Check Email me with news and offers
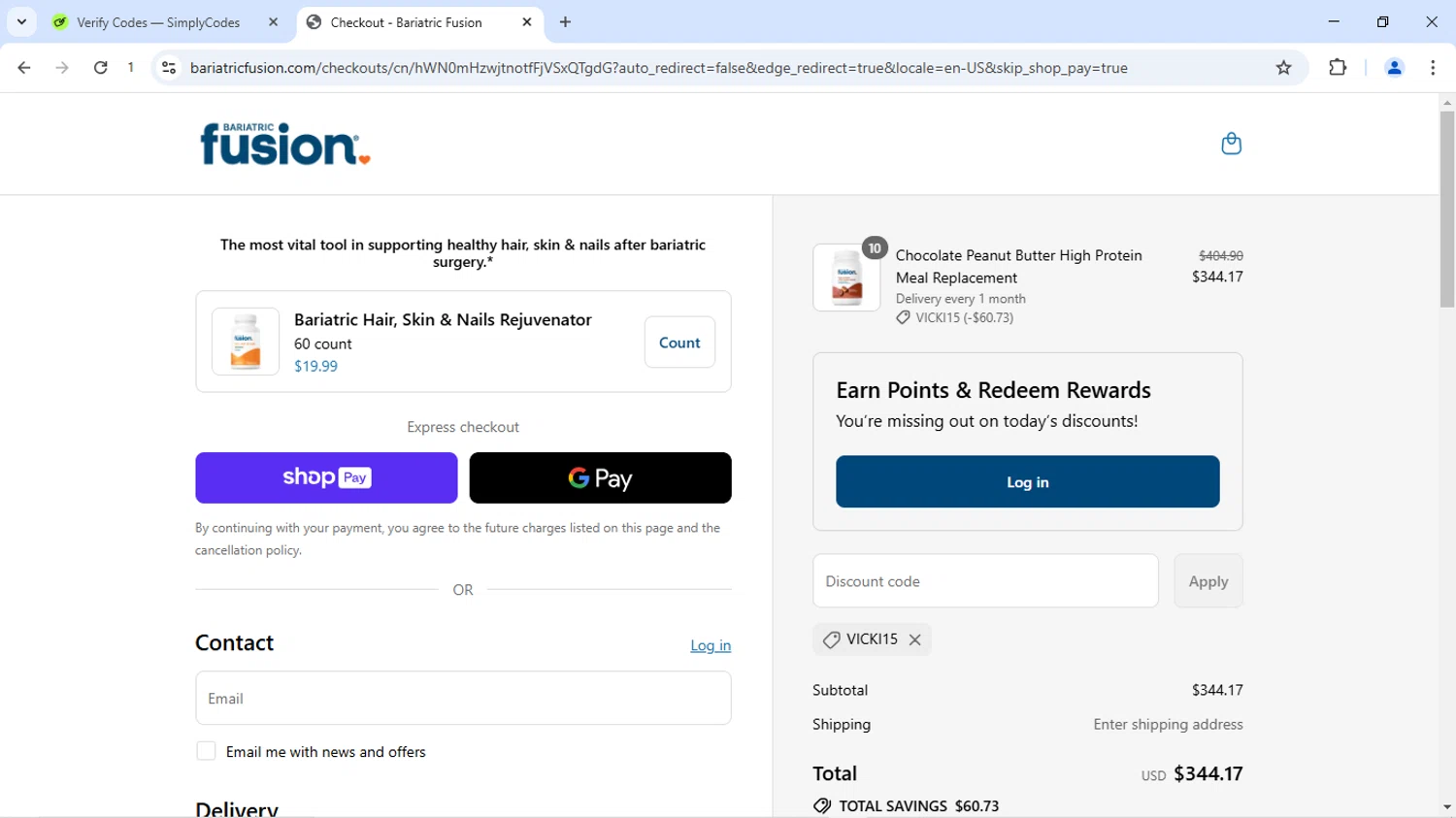This screenshot has height=818, width=1456. [206, 751]
